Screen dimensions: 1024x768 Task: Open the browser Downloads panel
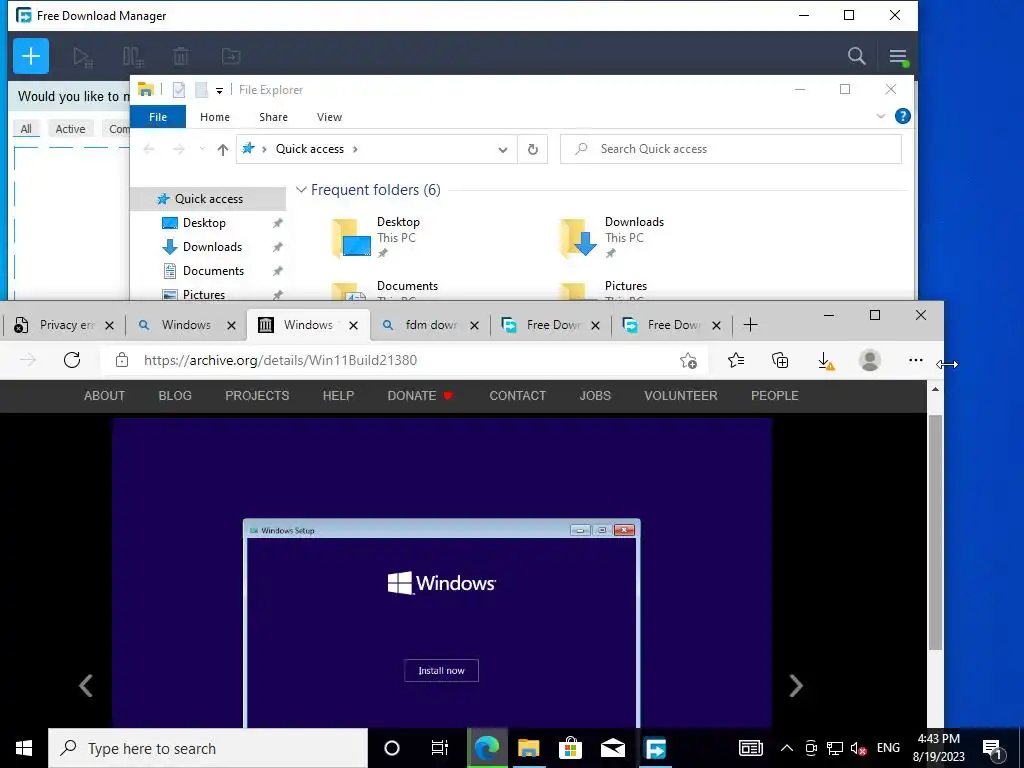825,360
